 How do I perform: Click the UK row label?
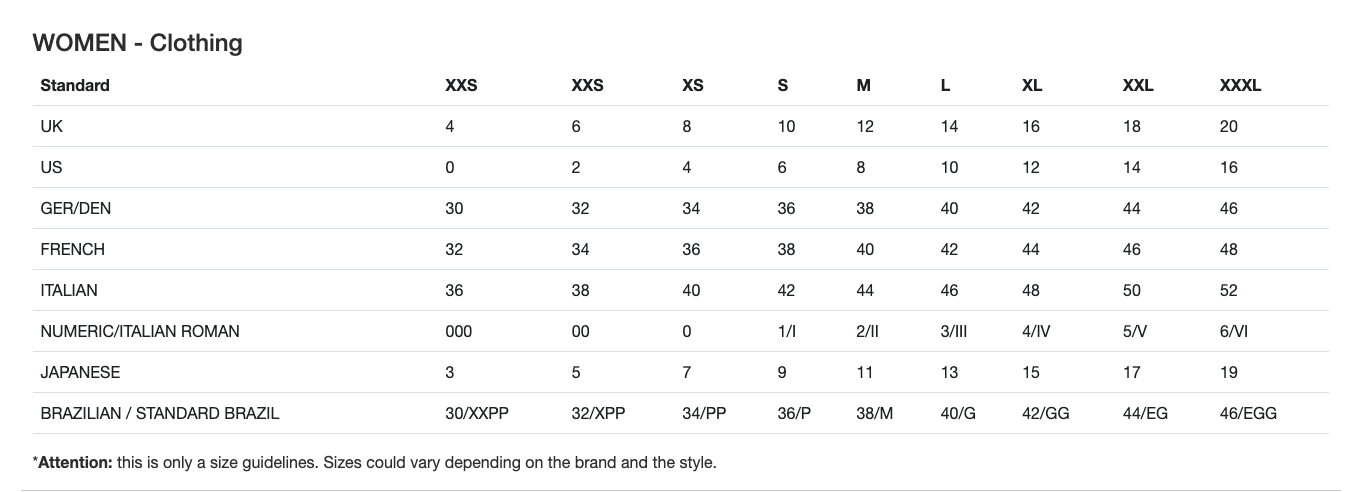pyautogui.click(x=51, y=126)
